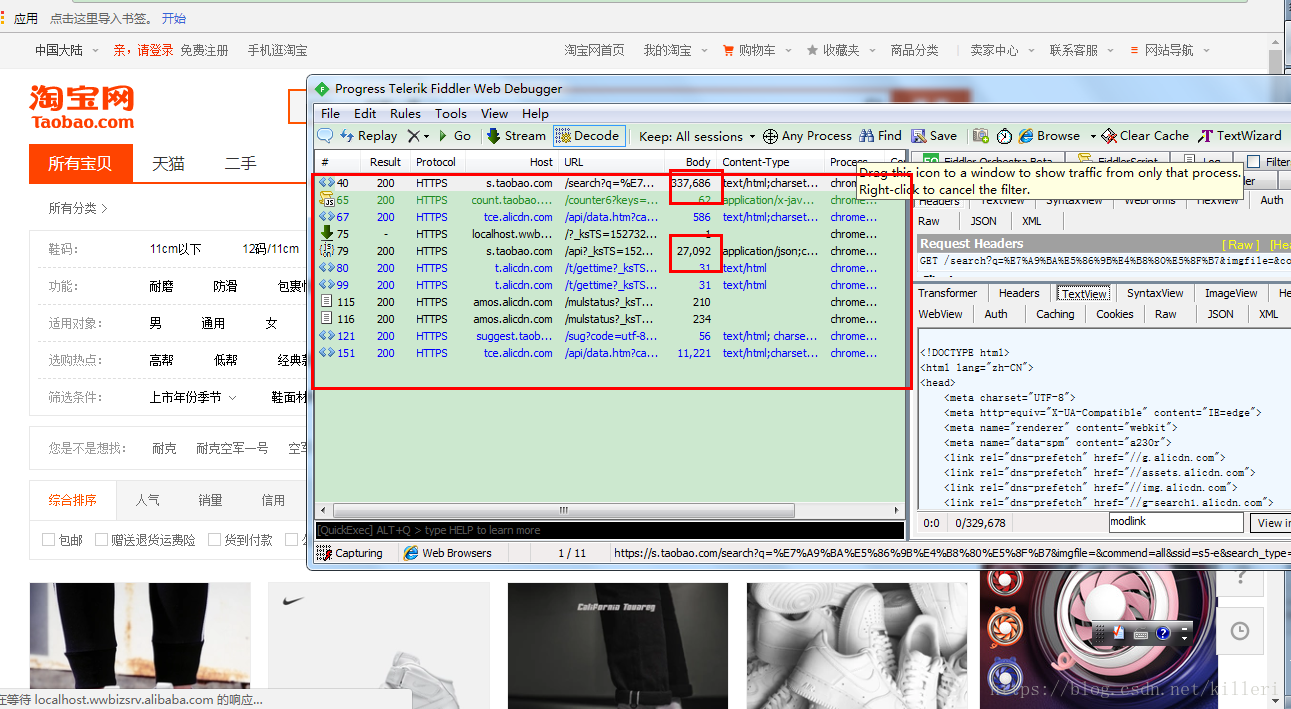Open the File menu in Fiddler
1291x709 pixels.
(x=330, y=114)
